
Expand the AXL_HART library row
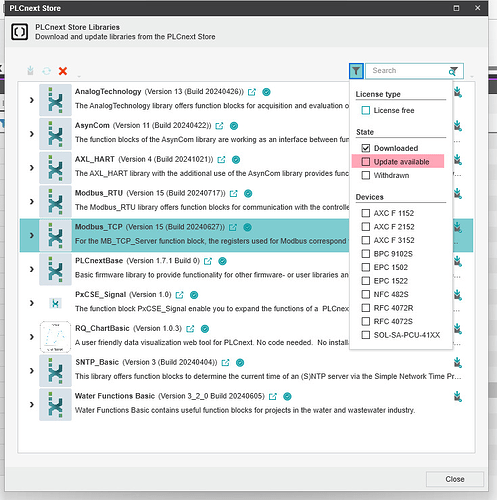pos(32,168)
